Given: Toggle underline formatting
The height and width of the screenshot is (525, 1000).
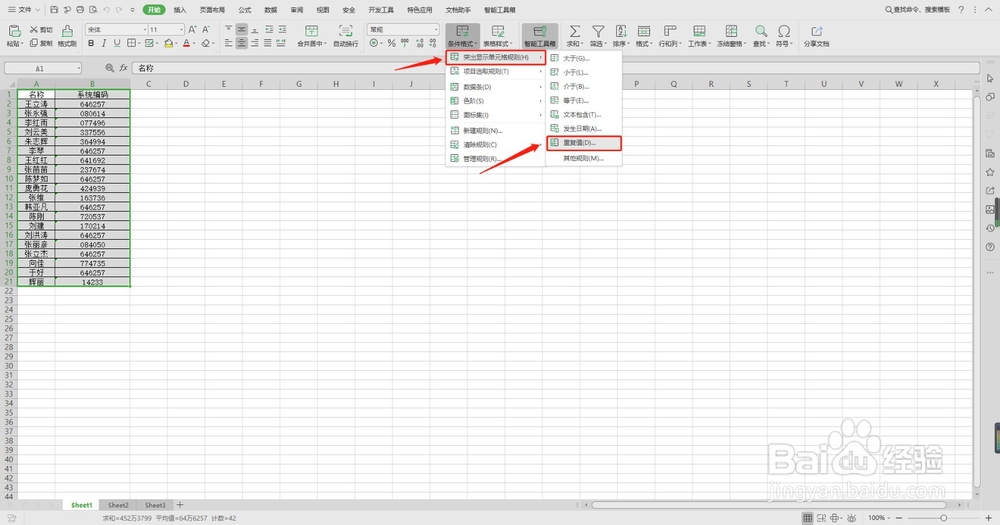Looking at the screenshot, I should [117, 43].
